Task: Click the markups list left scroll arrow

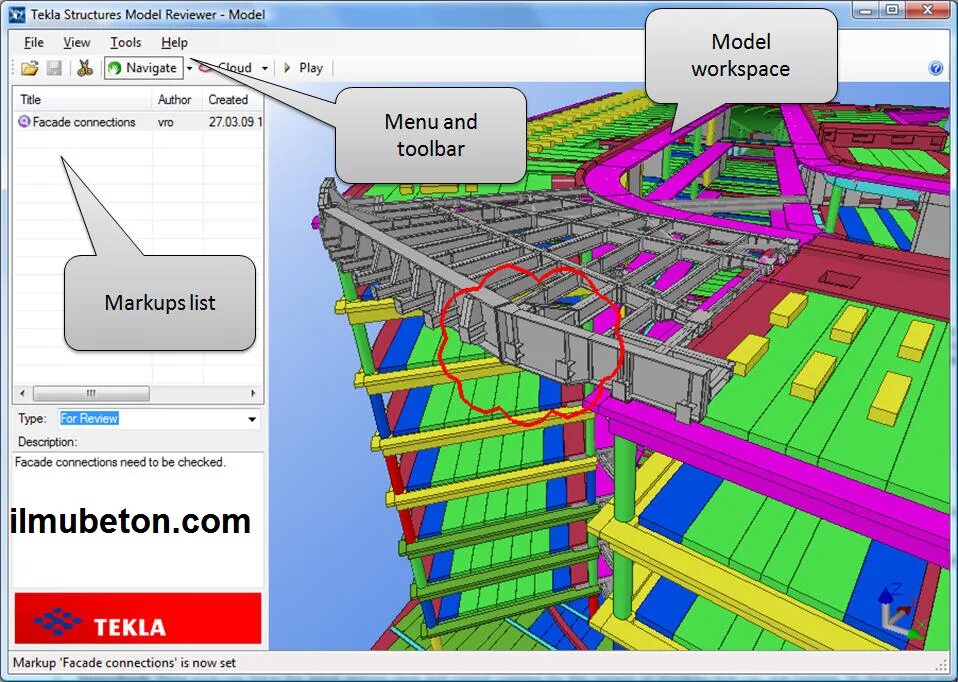Action: pyautogui.click(x=23, y=393)
